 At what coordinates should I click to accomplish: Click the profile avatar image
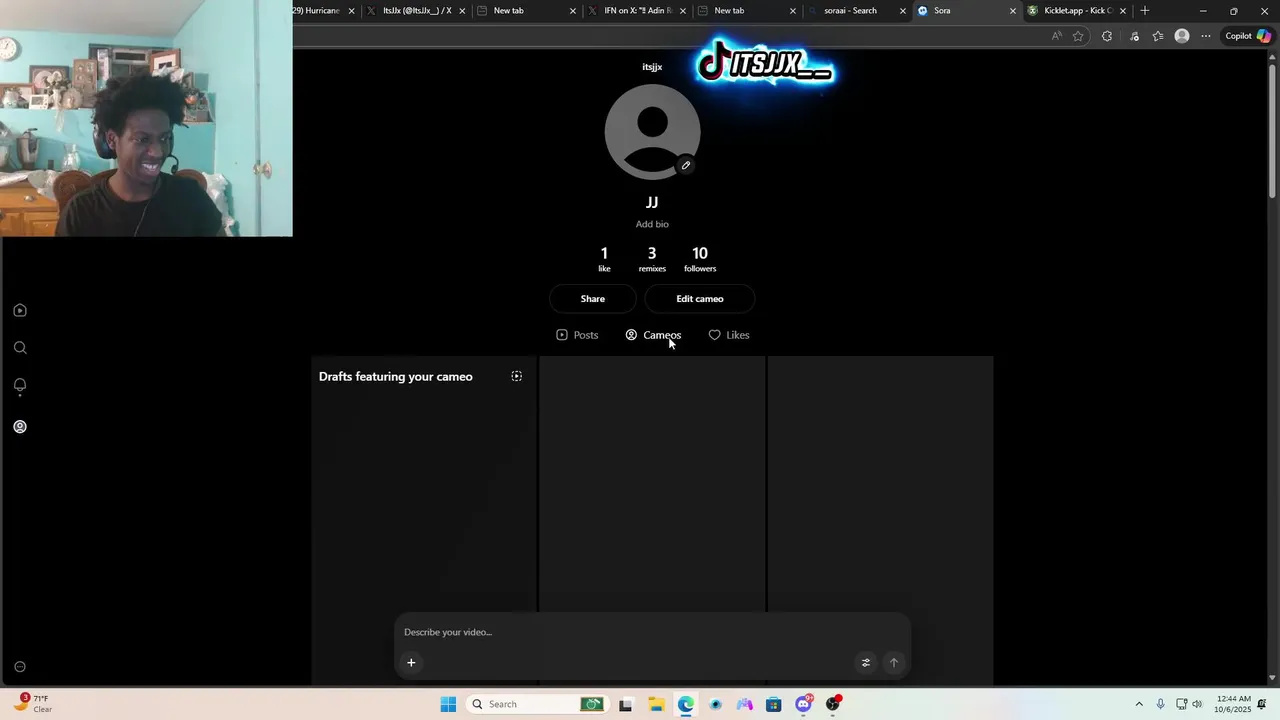[x=652, y=131]
